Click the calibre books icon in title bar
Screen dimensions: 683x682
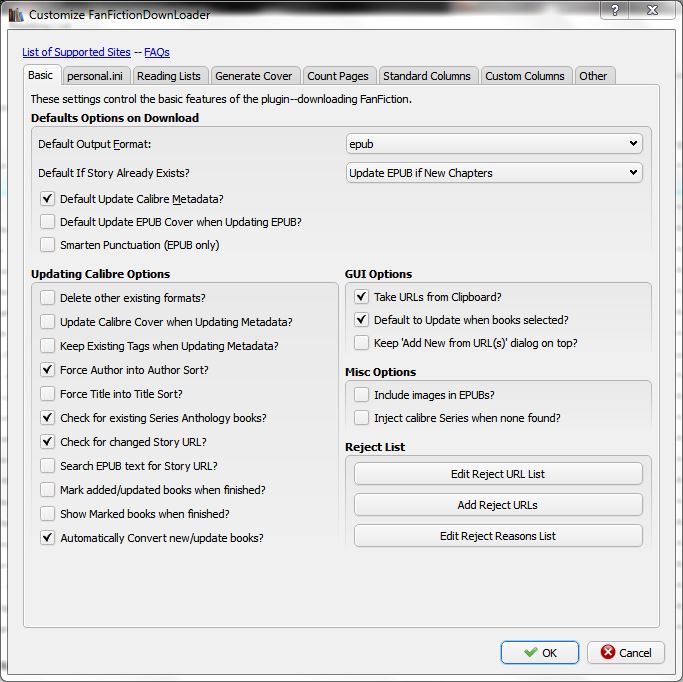coord(16,15)
